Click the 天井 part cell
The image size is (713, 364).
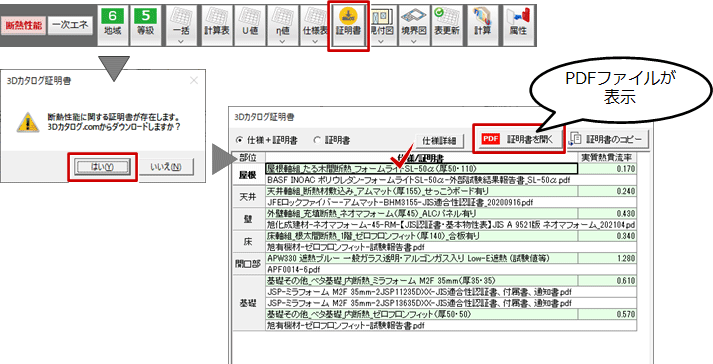pyautogui.click(x=248, y=197)
